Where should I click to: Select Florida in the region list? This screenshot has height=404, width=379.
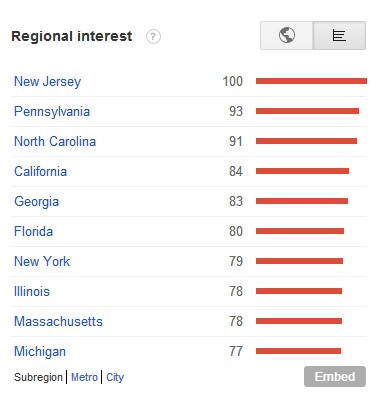(x=33, y=231)
